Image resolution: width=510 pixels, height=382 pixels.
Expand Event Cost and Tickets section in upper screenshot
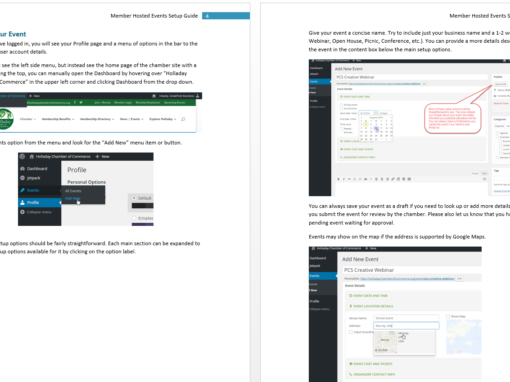coord(411,149)
